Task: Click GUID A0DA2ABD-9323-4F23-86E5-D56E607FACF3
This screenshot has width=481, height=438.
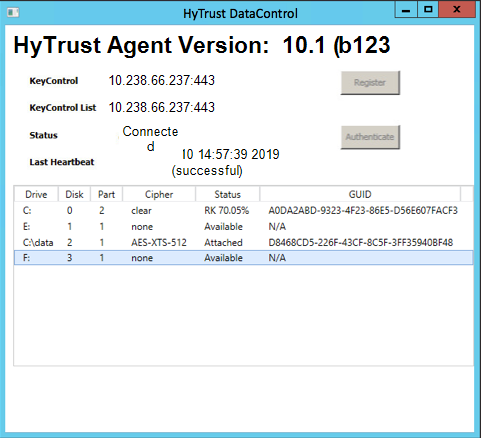Action: click(363, 210)
